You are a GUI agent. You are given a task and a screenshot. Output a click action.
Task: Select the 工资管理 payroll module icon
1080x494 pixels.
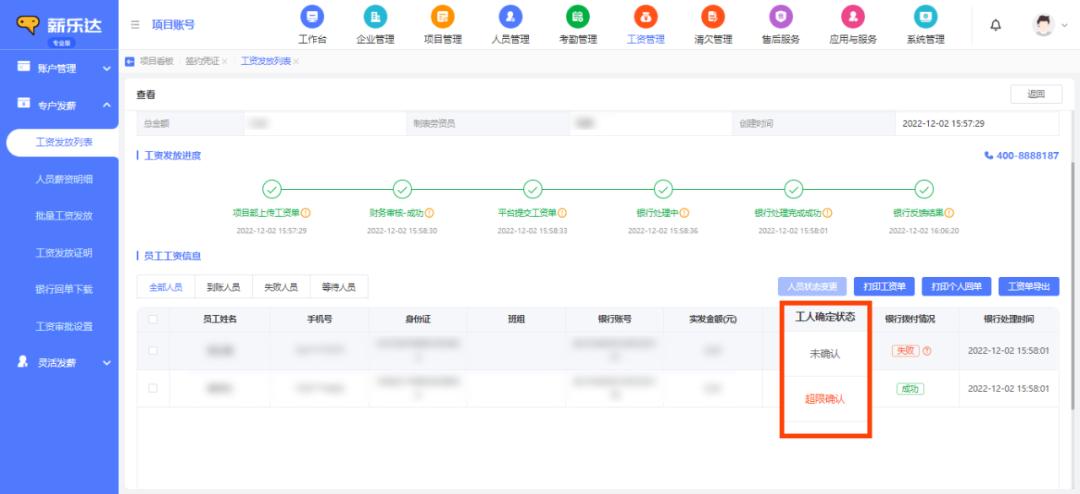646,17
